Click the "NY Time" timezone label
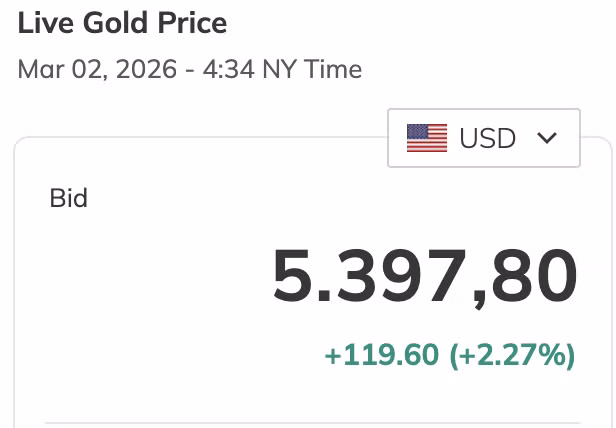 (x=312, y=69)
